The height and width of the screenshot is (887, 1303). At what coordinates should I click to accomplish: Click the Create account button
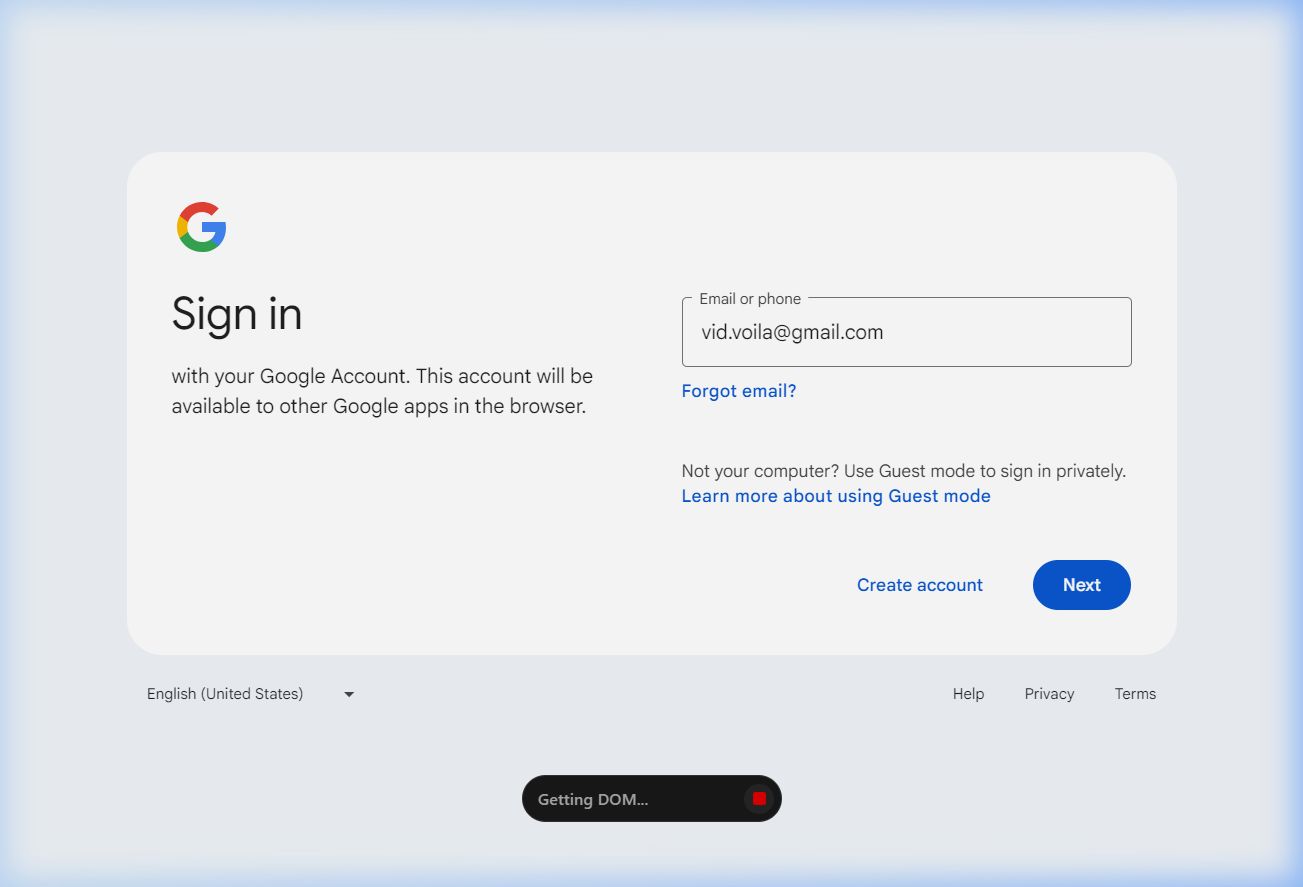[x=919, y=585]
